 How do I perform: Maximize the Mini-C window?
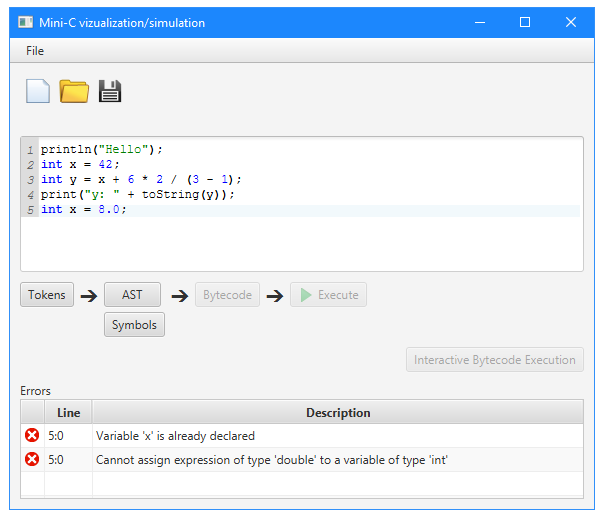tap(525, 22)
